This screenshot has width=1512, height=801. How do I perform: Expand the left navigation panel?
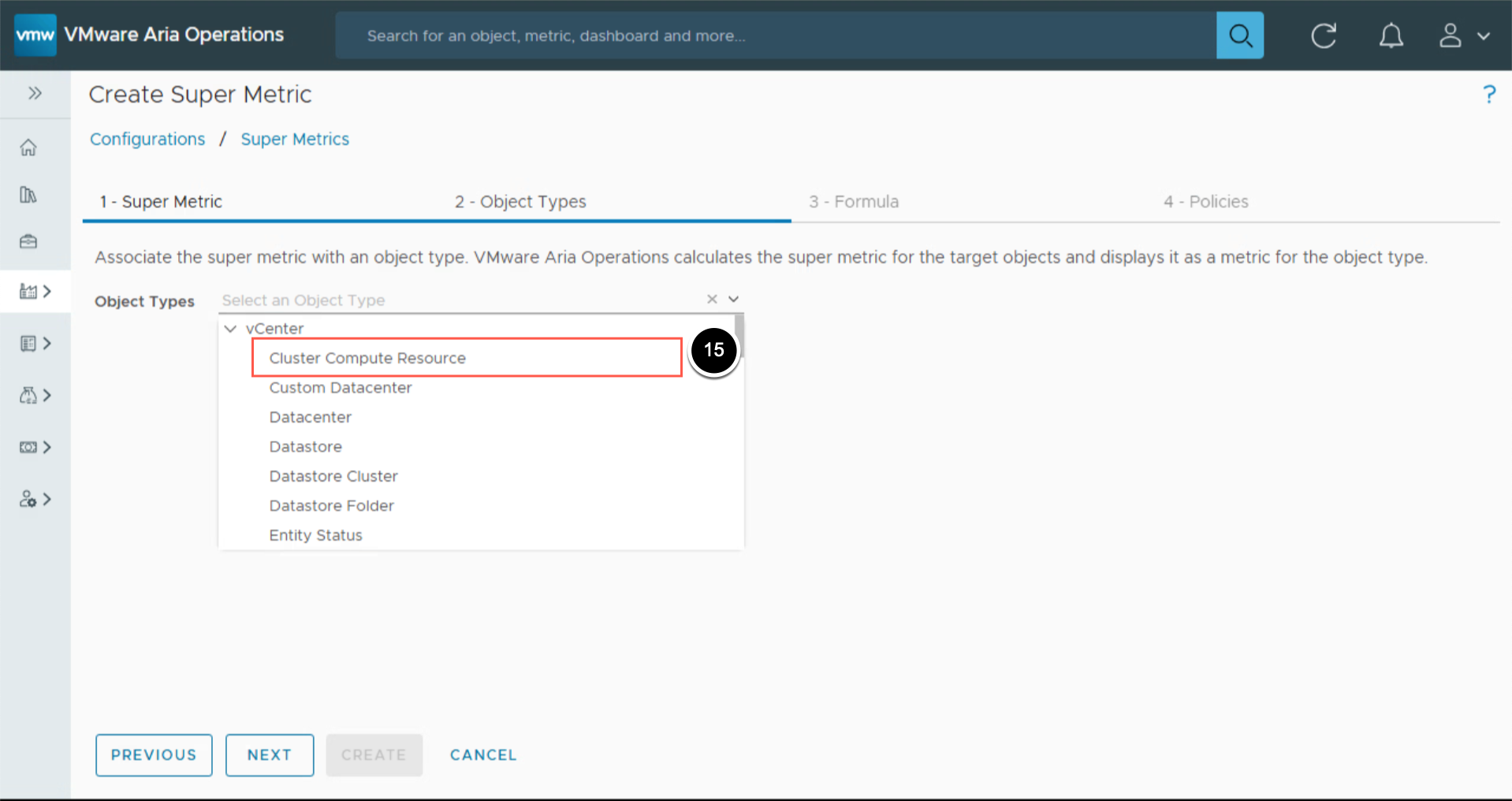(35, 93)
